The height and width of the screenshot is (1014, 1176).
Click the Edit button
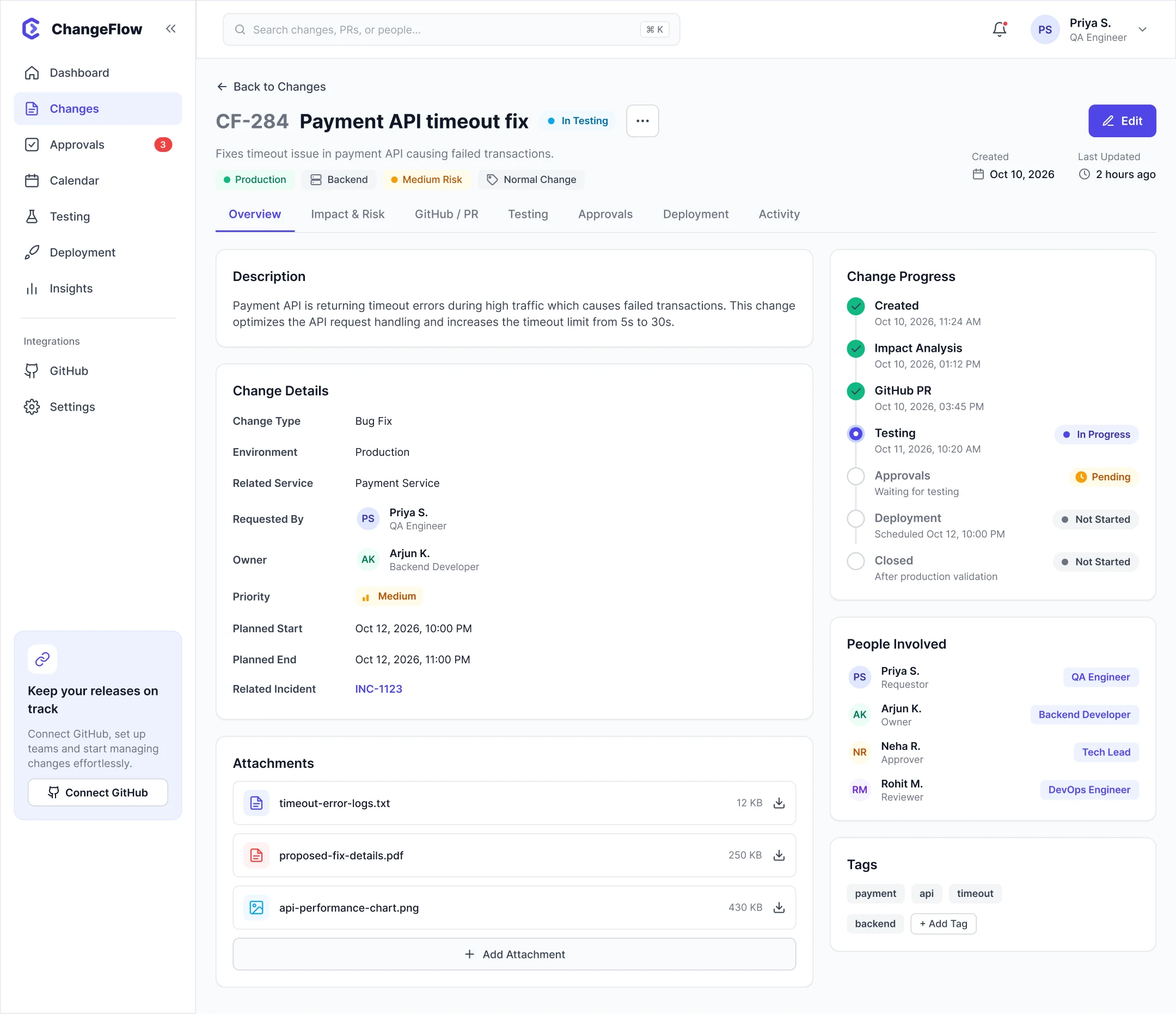tap(1122, 121)
